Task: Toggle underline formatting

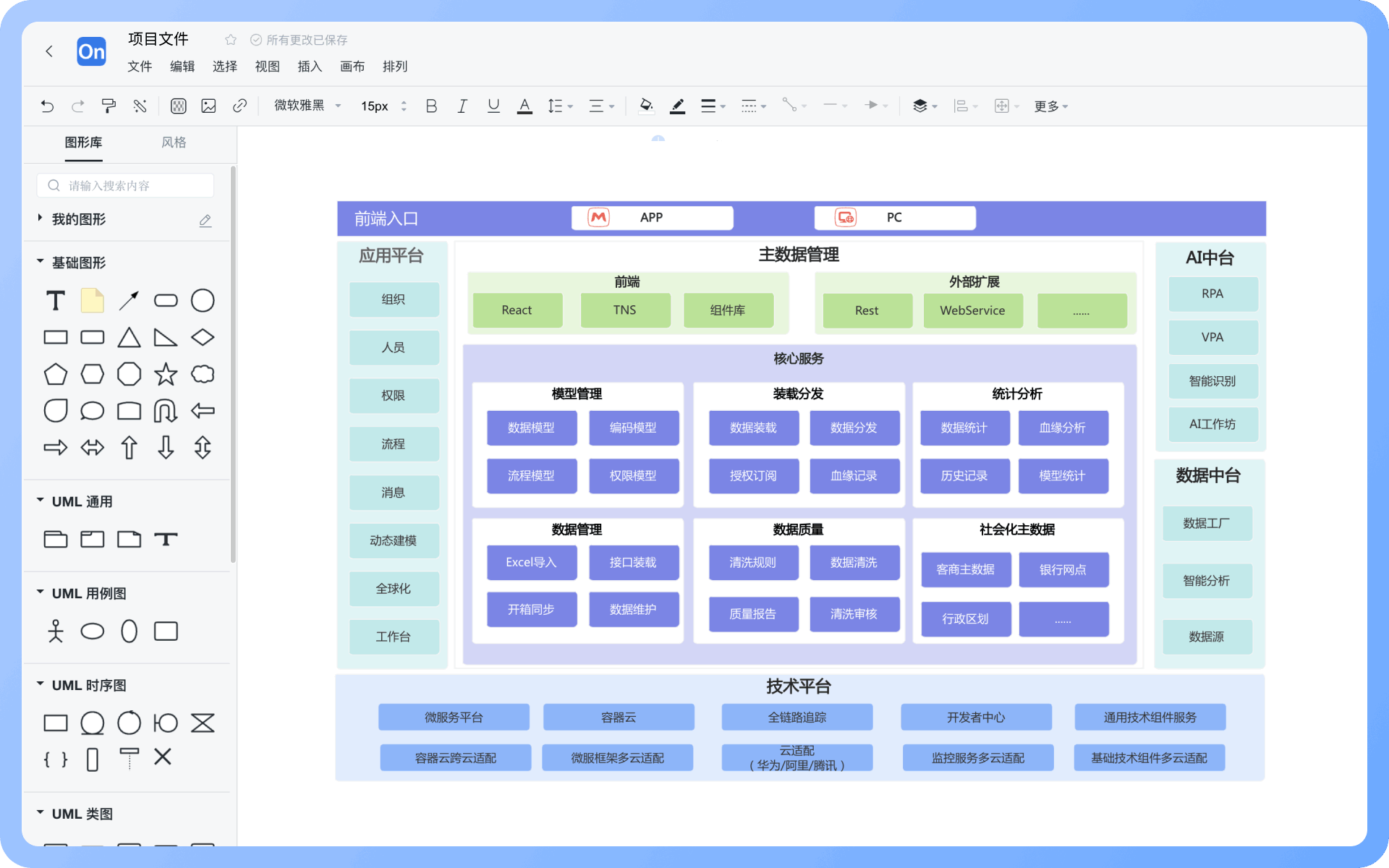Action: point(493,106)
